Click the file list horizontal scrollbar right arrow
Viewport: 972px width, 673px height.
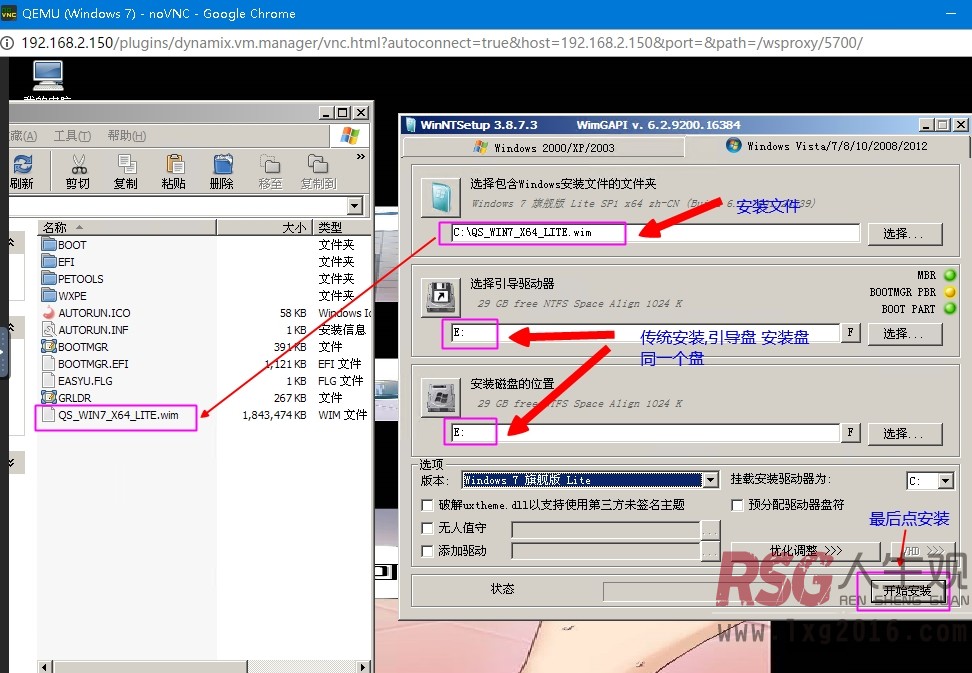pos(364,667)
